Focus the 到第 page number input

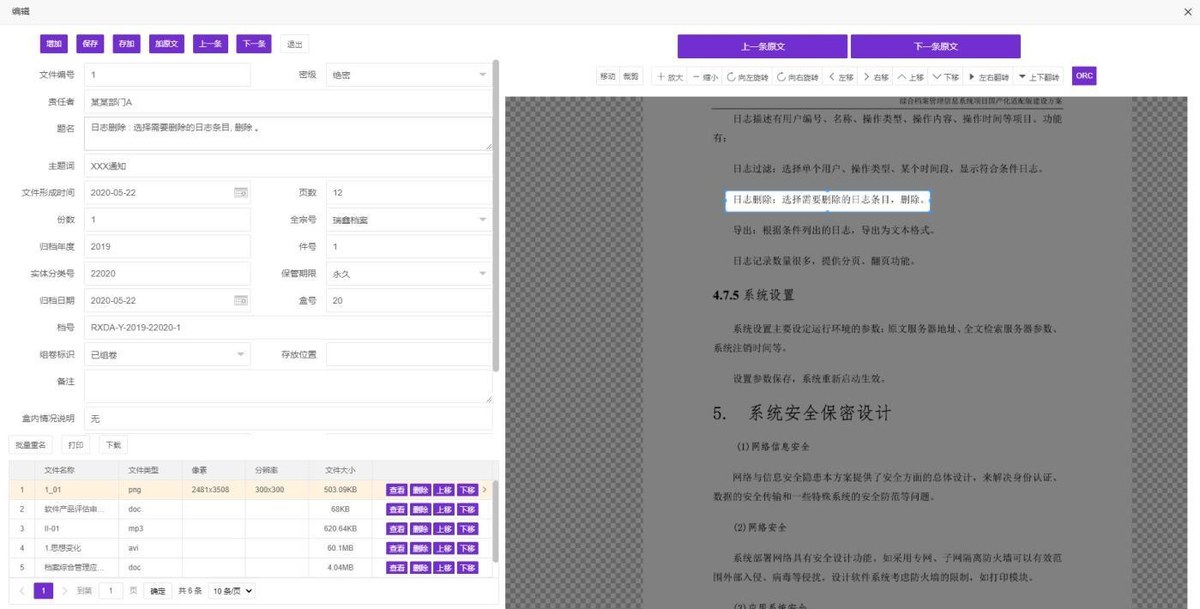click(110, 591)
